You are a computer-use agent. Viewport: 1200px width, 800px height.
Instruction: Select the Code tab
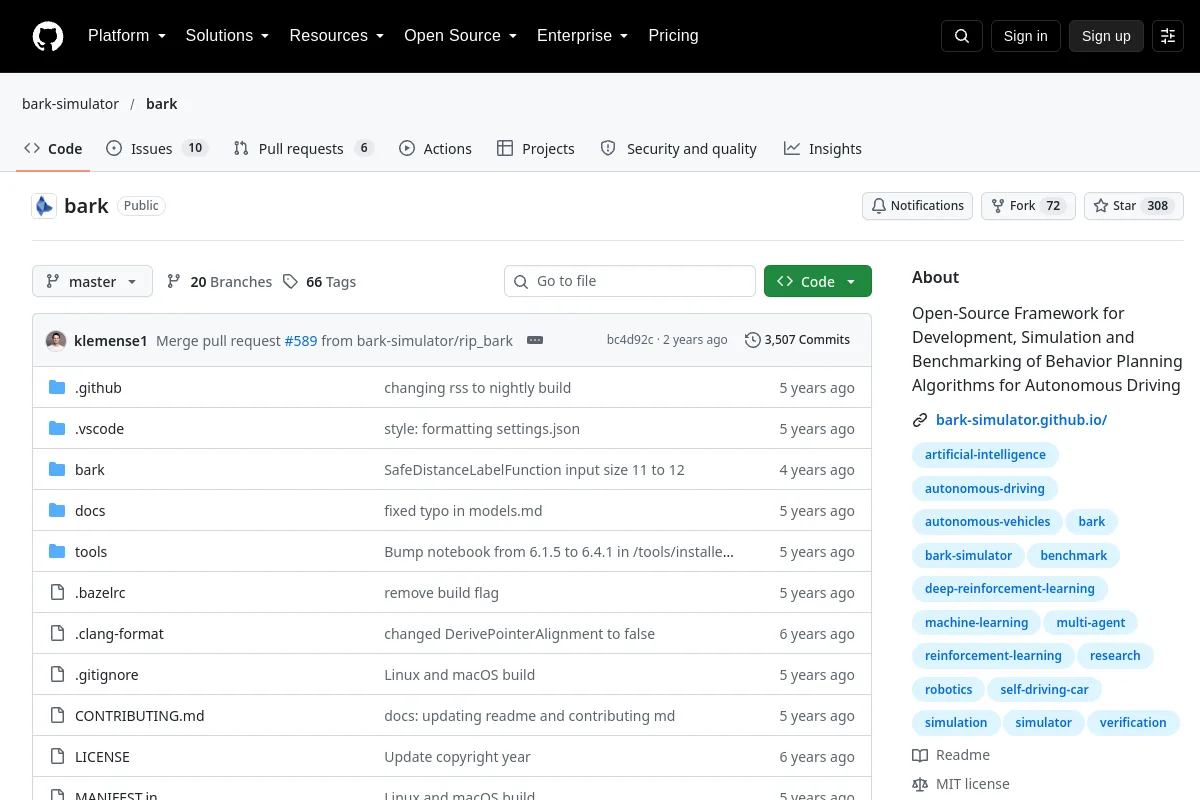click(53, 149)
